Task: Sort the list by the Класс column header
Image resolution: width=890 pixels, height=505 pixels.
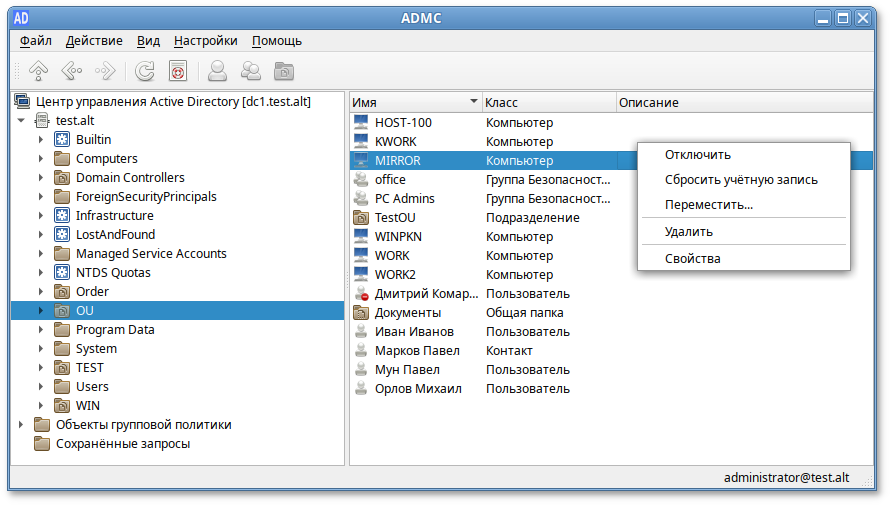Action: 548,103
